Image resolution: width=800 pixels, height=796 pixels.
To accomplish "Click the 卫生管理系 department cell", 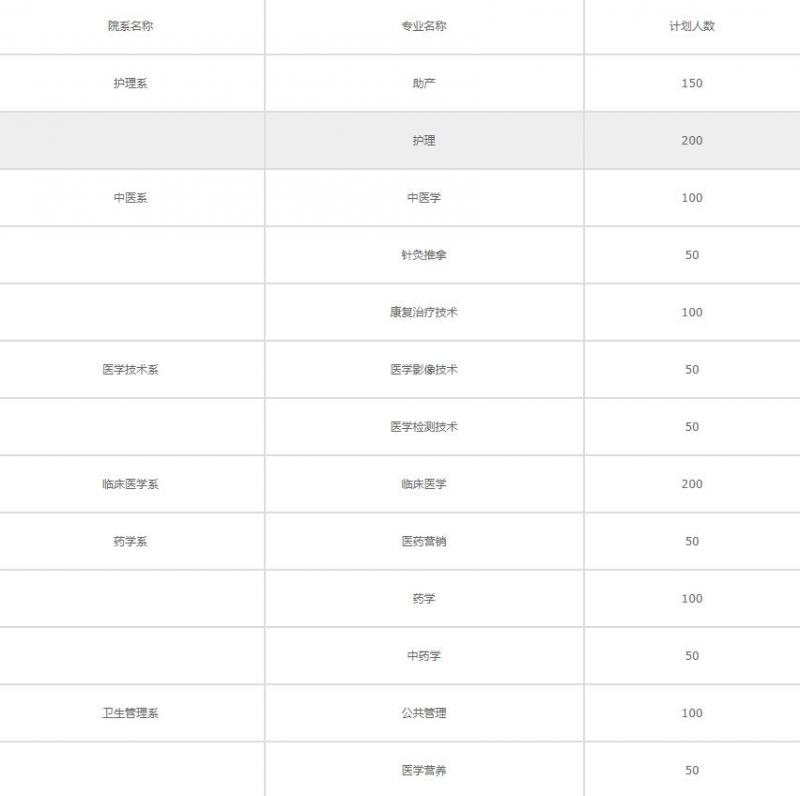I will (x=130, y=713).
